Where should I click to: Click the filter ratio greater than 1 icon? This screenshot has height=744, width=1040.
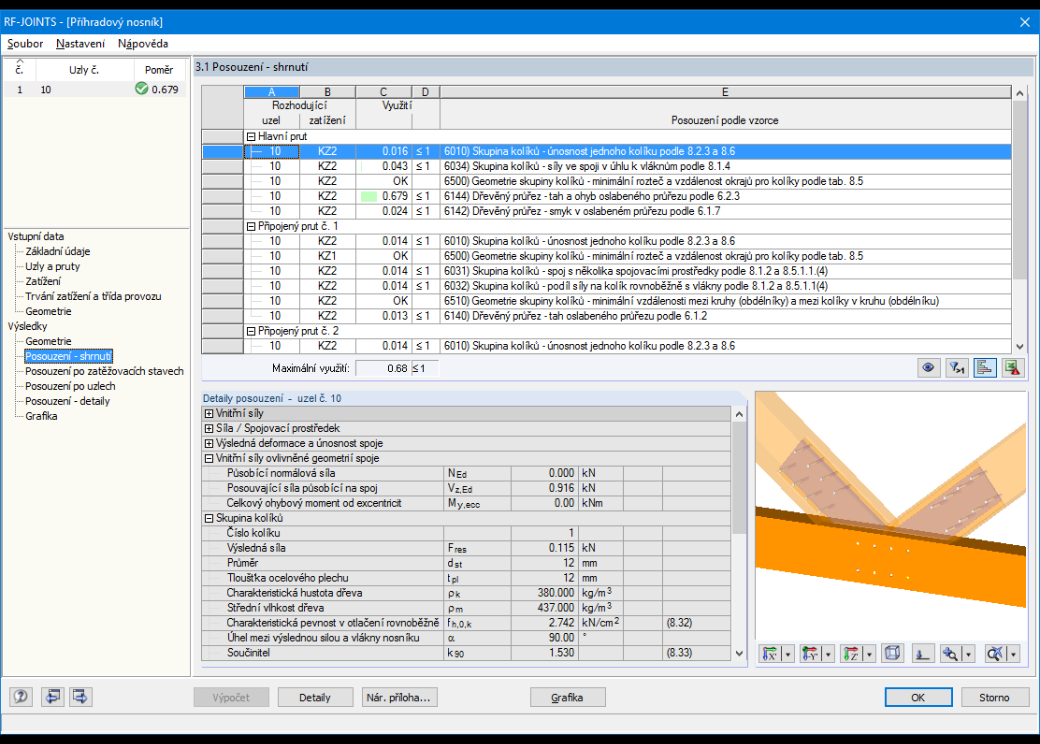[956, 368]
